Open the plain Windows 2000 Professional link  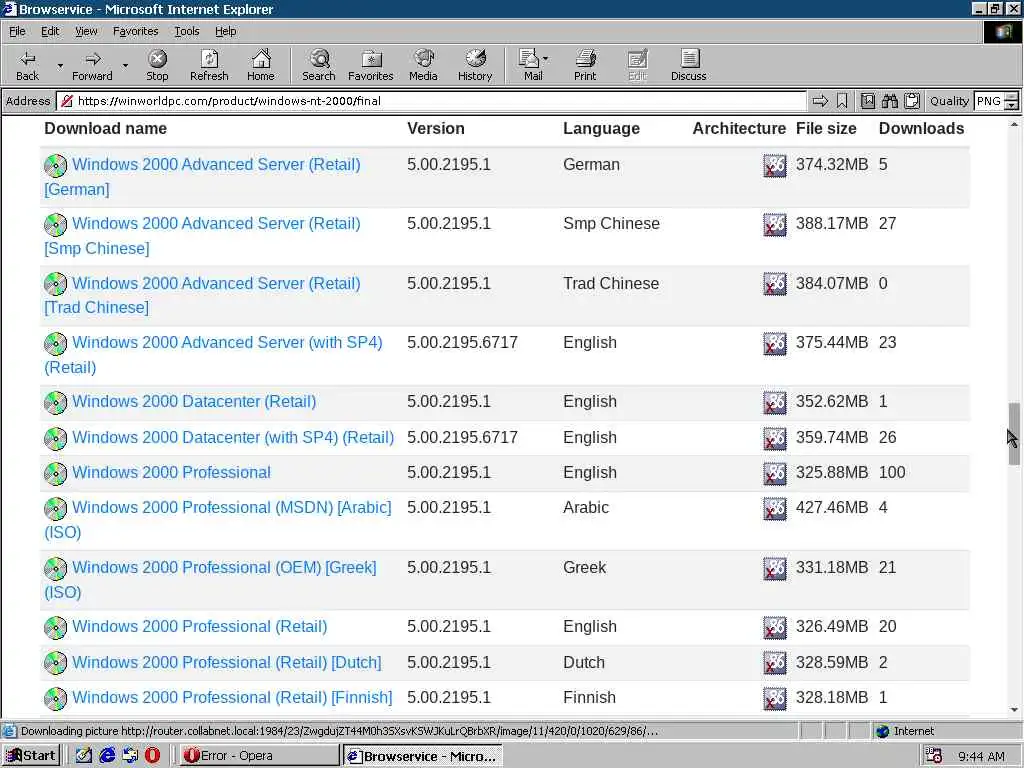pyautogui.click(x=171, y=473)
